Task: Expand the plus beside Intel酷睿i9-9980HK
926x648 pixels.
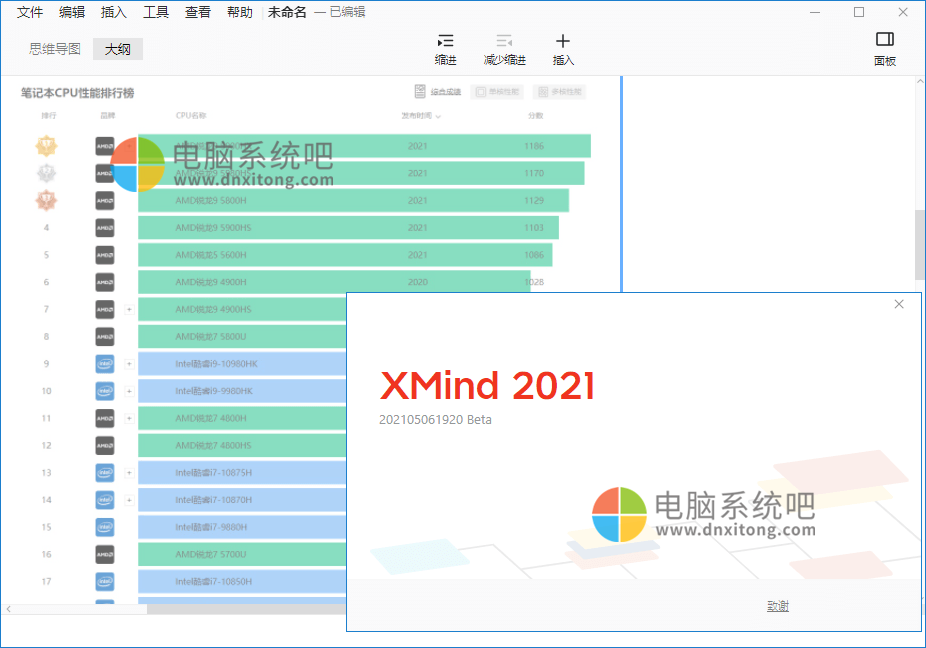Action: (129, 390)
